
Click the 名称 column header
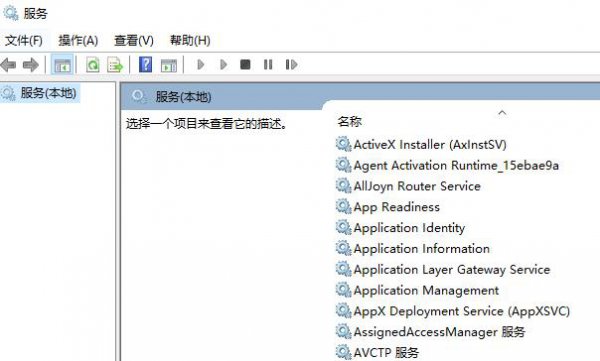point(349,121)
